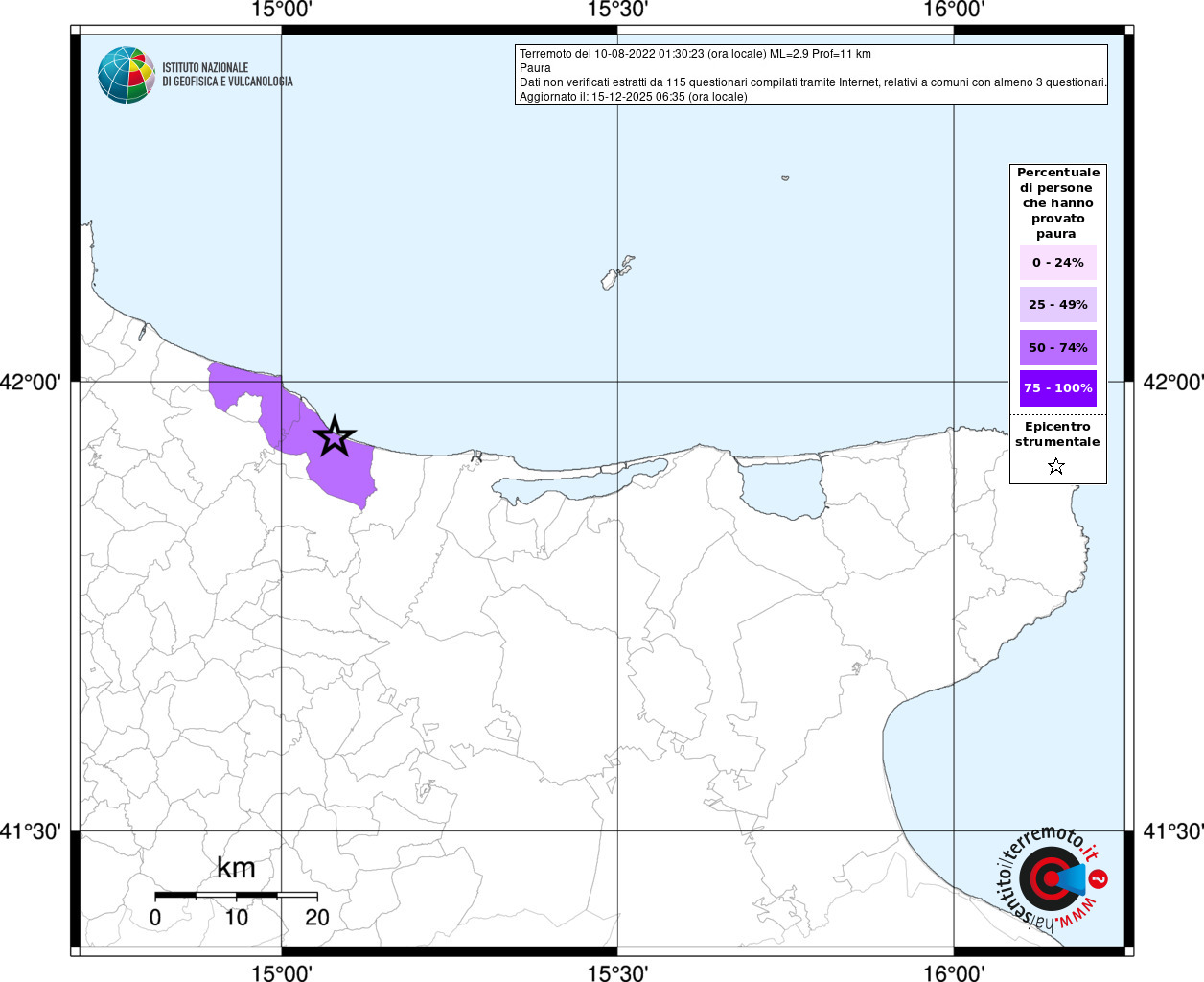The width and height of the screenshot is (1204, 982).
Task: Click the Tremiti islands offshore
Action: 617,272
